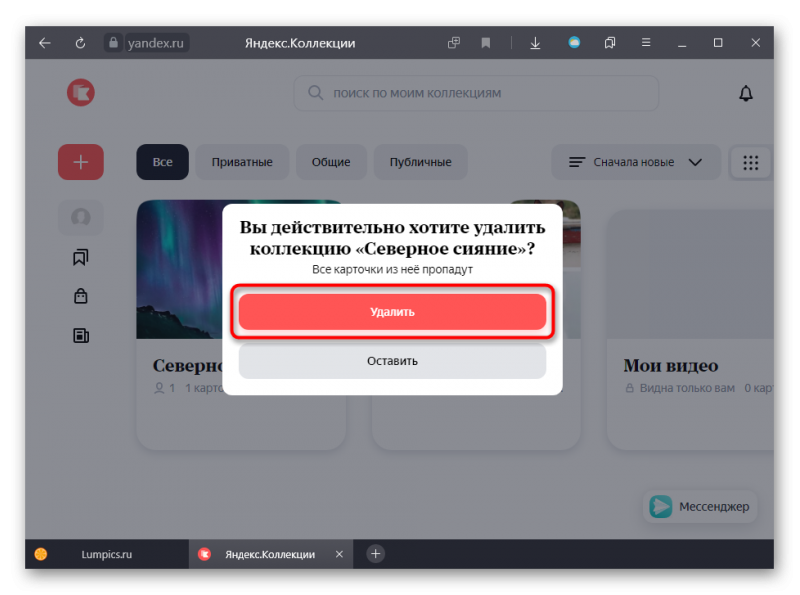
Task: Focus the search my collections field
Action: [x=476, y=93]
